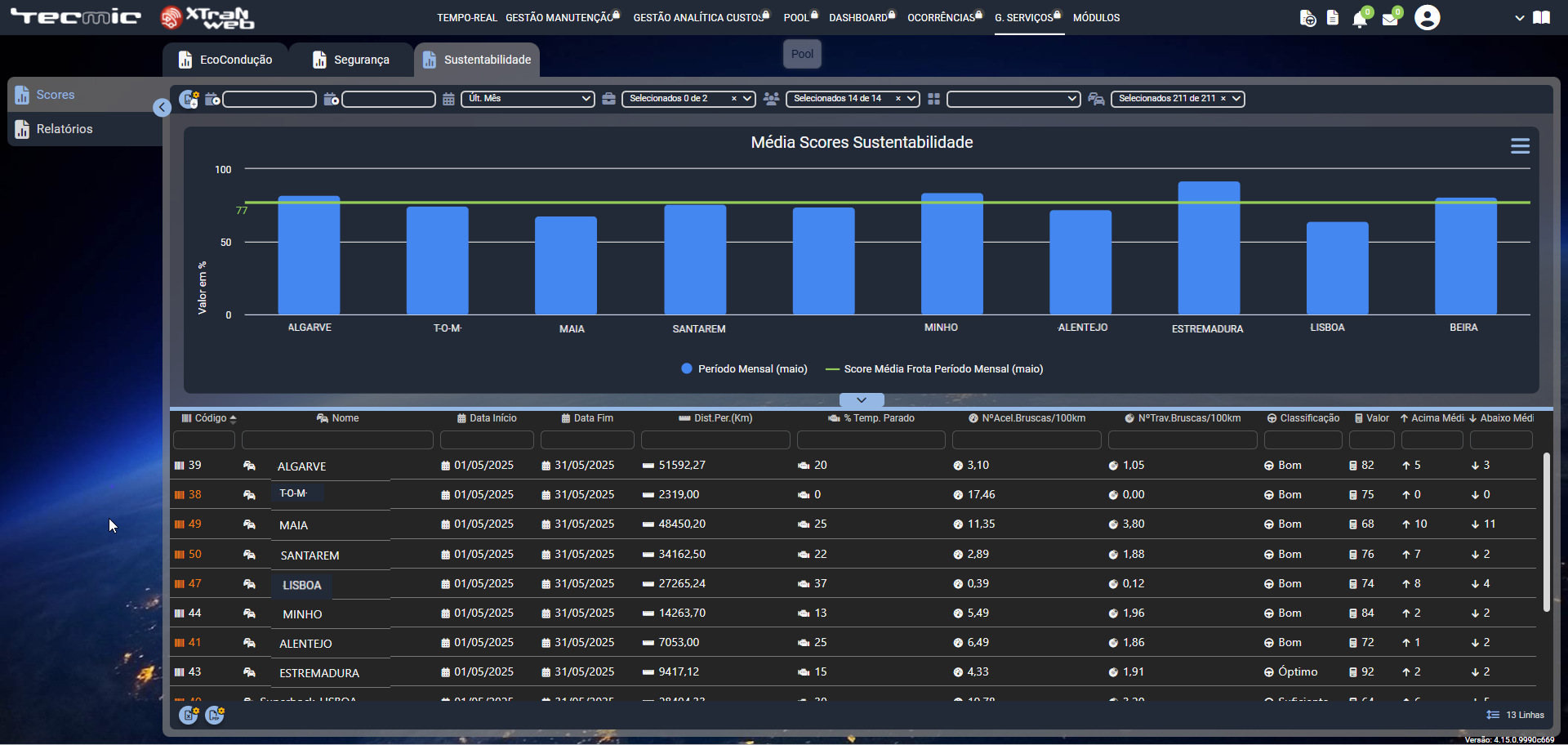Click the ESTREMADURA bar in chart

click(1209, 248)
